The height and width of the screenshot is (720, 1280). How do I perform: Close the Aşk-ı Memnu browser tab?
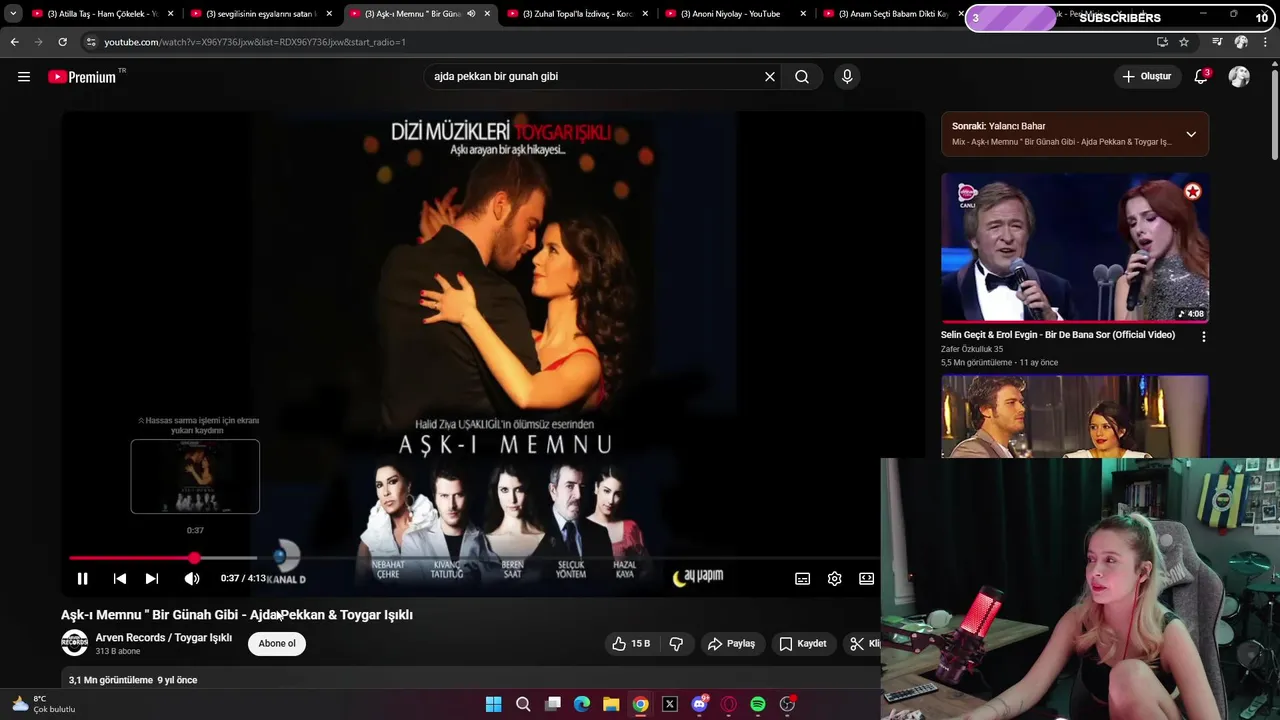point(487,14)
